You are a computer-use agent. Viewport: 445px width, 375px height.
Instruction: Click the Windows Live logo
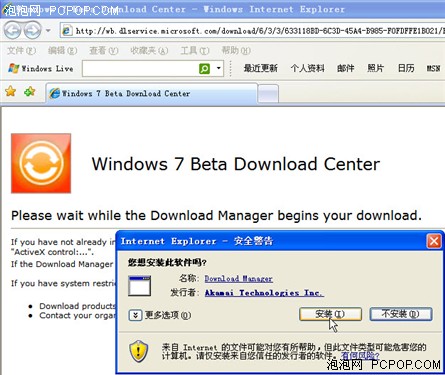[x=41, y=69]
